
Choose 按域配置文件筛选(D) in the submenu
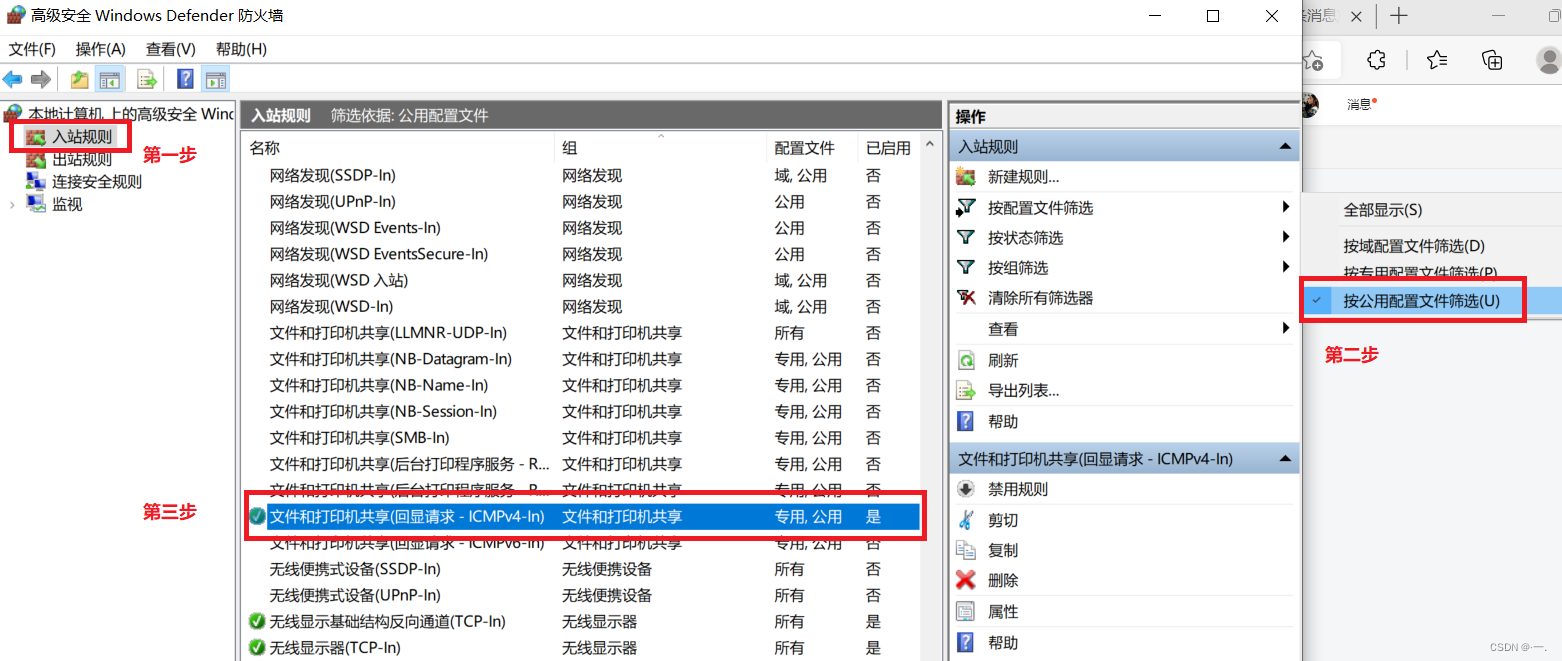(x=1413, y=246)
